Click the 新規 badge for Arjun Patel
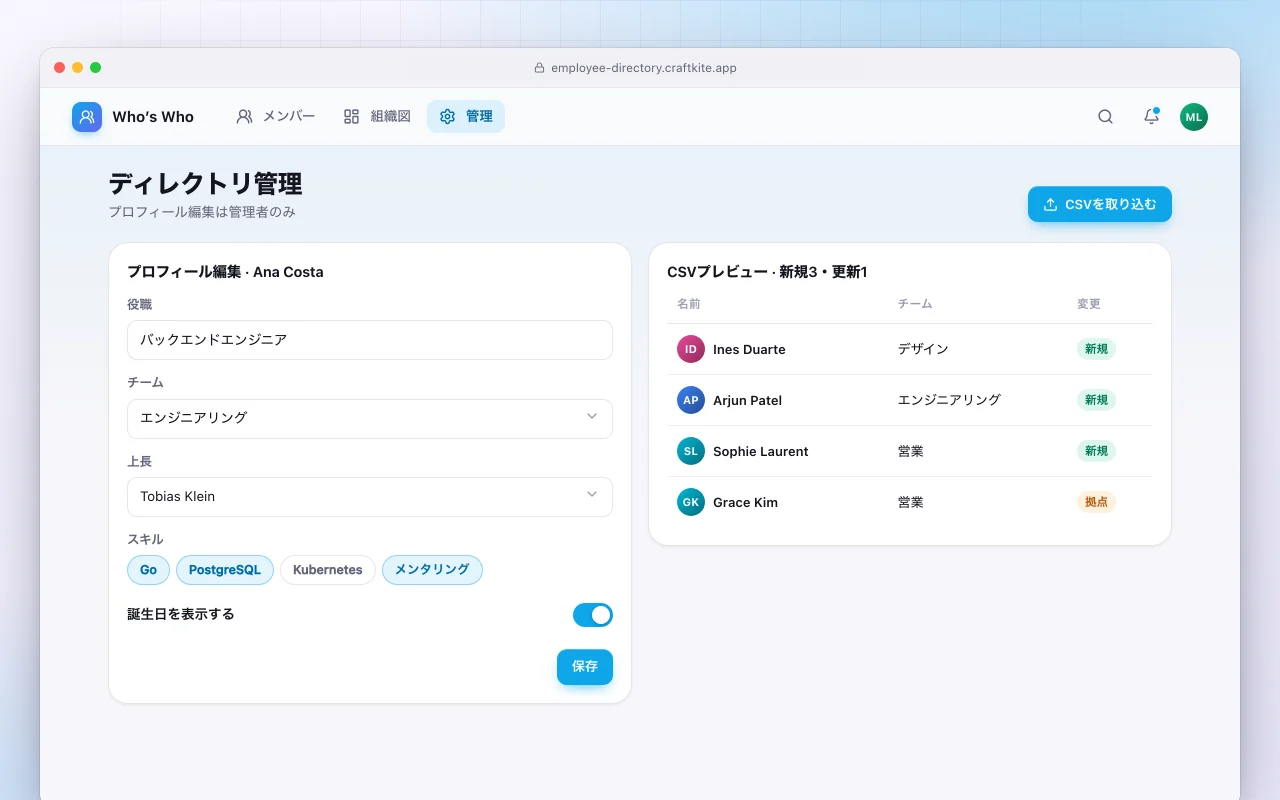 [1096, 400]
